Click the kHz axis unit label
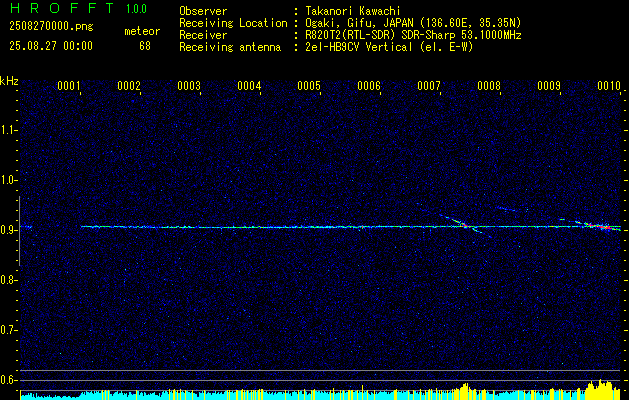 pos(9,81)
